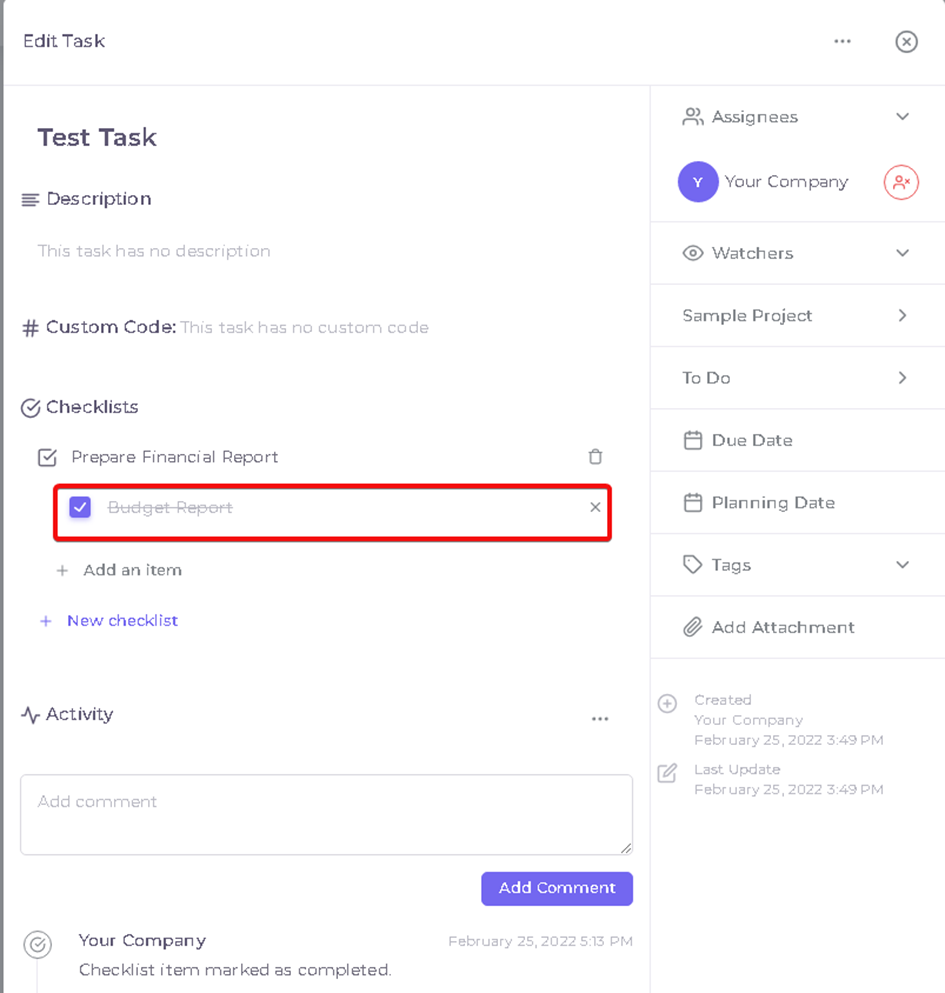
Task: Expand the Assignees dropdown chevron
Action: click(902, 117)
